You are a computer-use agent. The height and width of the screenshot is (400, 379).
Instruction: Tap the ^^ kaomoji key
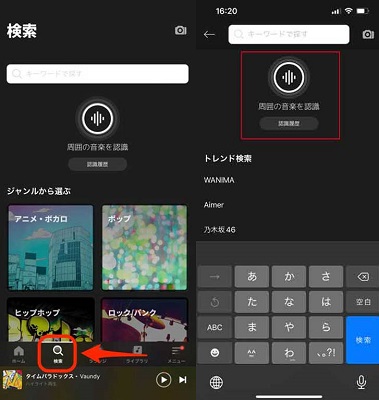coord(252,353)
